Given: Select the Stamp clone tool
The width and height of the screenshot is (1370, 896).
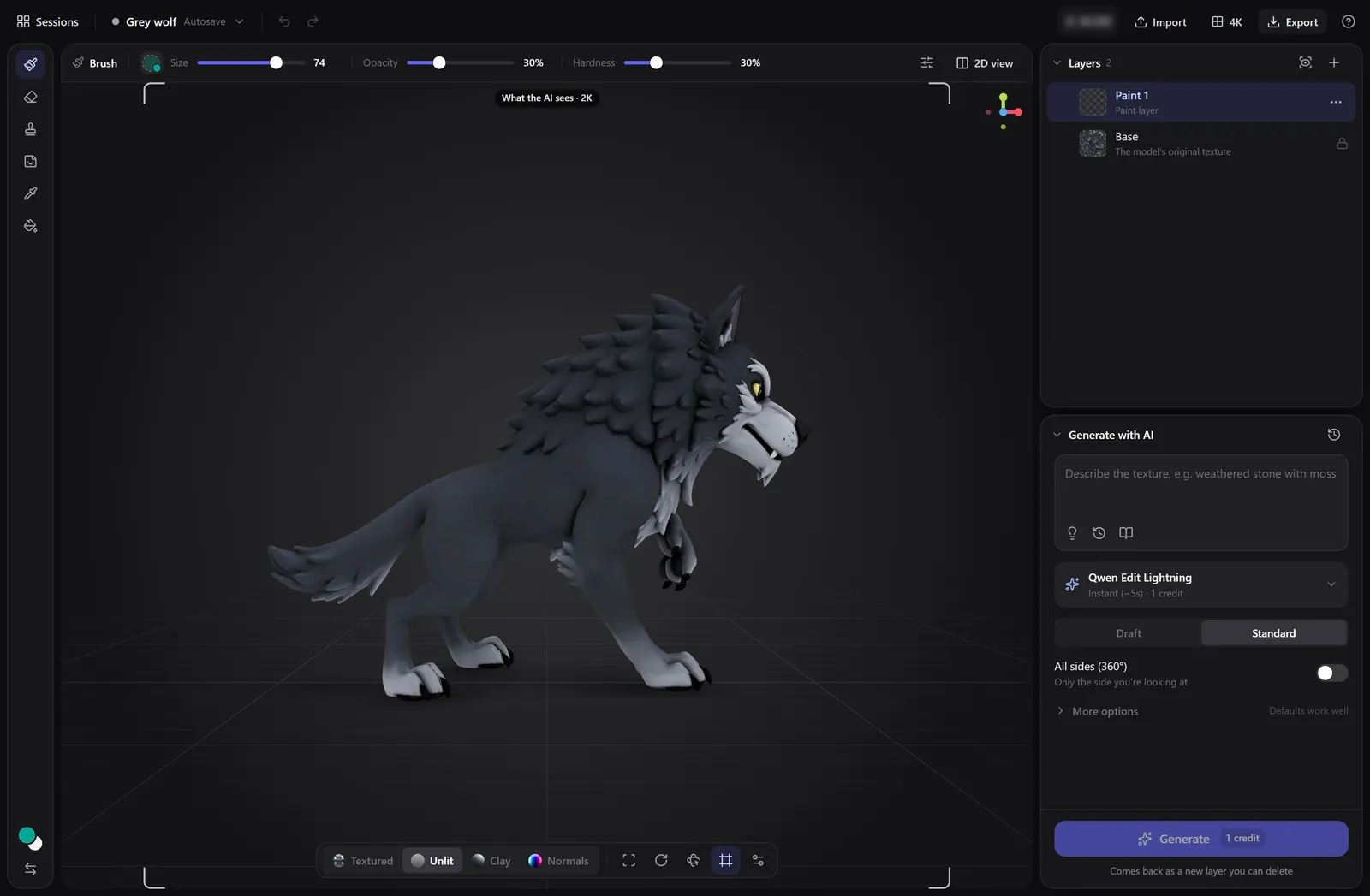Looking at the screenshot, I should coord(31,129).
